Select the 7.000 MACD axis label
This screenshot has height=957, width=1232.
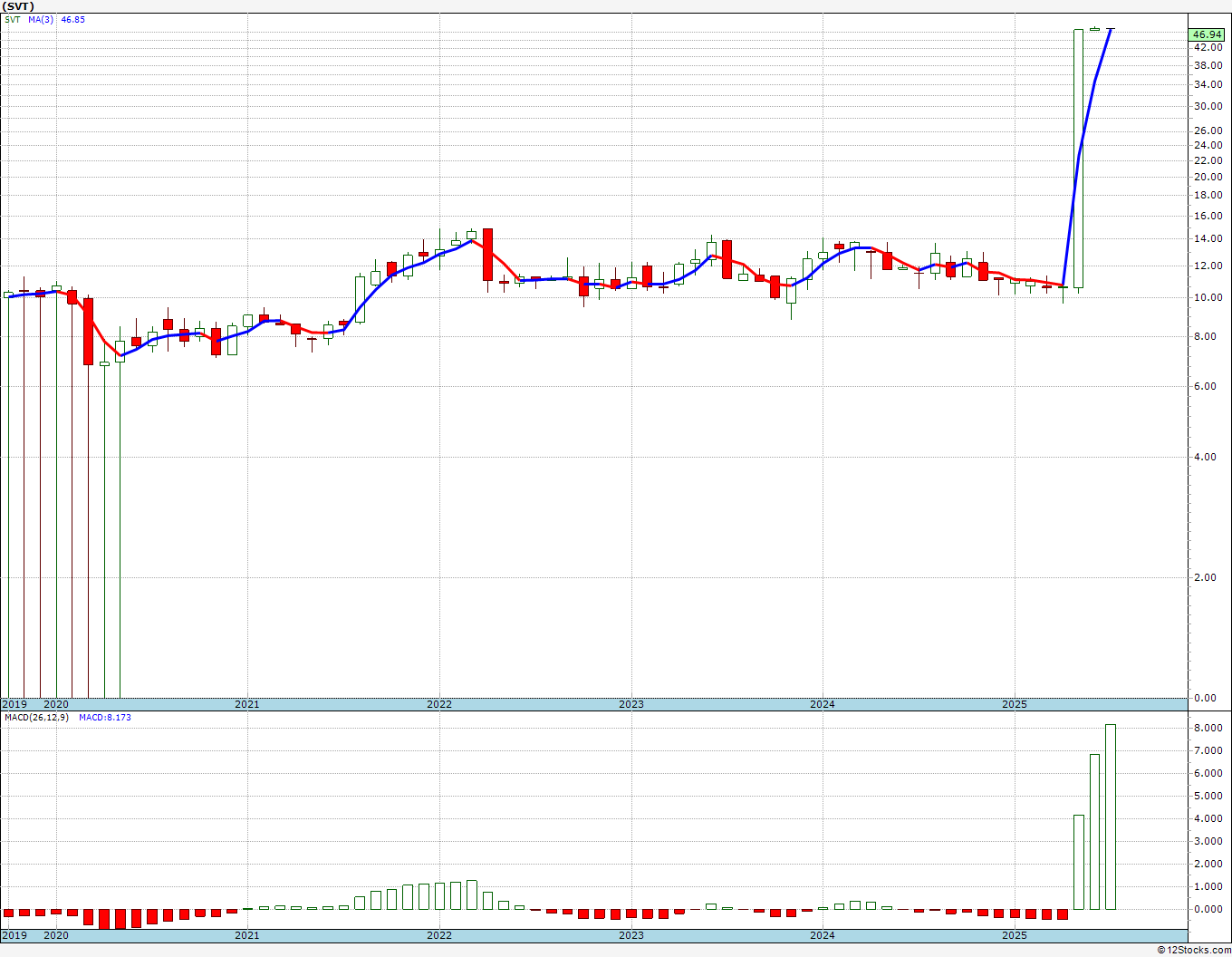[x=1208, y=751]
